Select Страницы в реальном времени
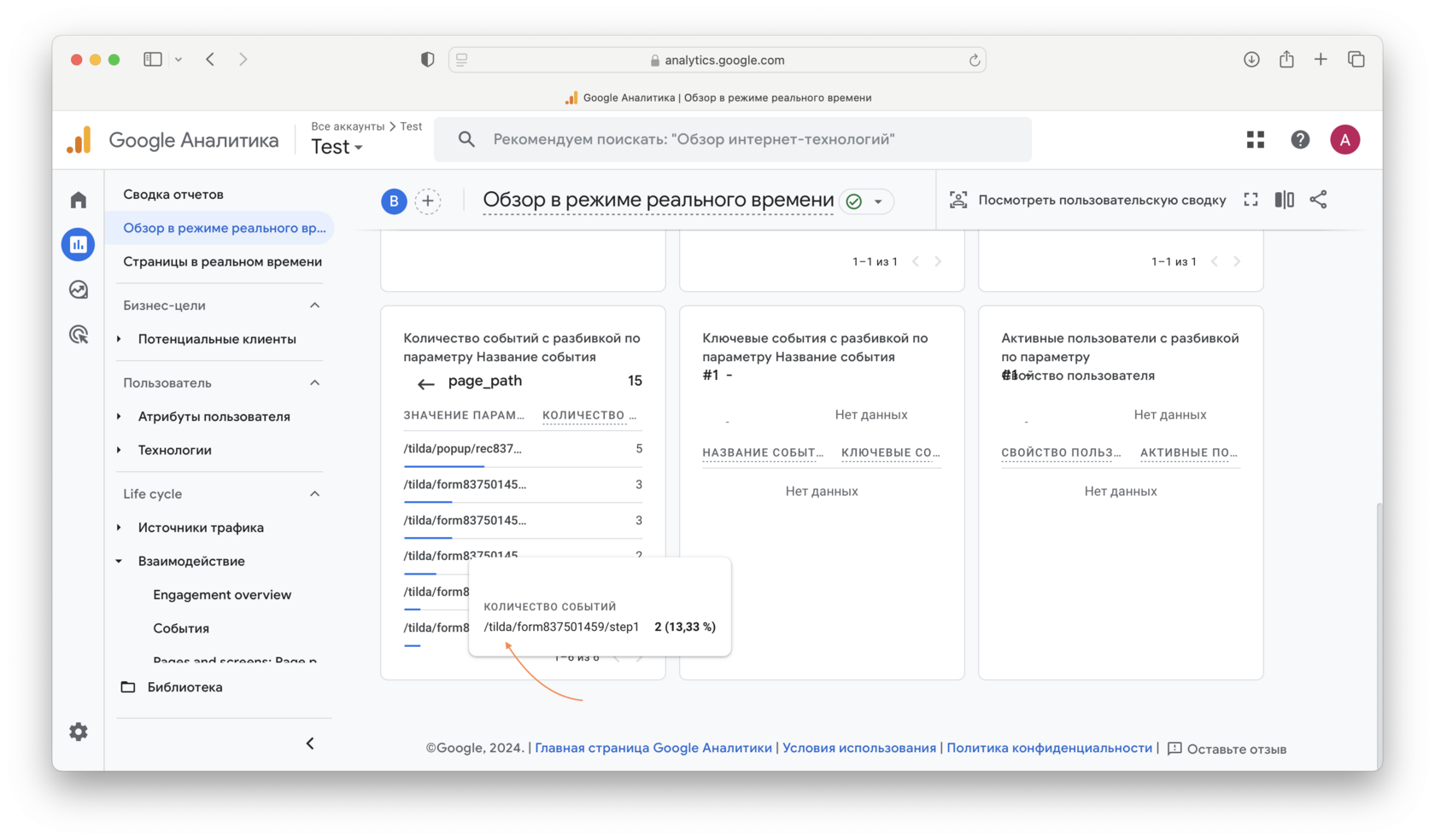 222,261
